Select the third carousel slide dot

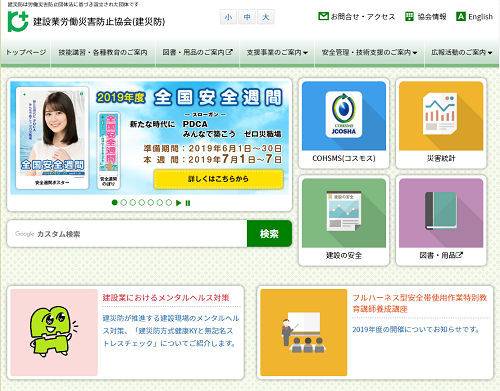coord(133,202)
